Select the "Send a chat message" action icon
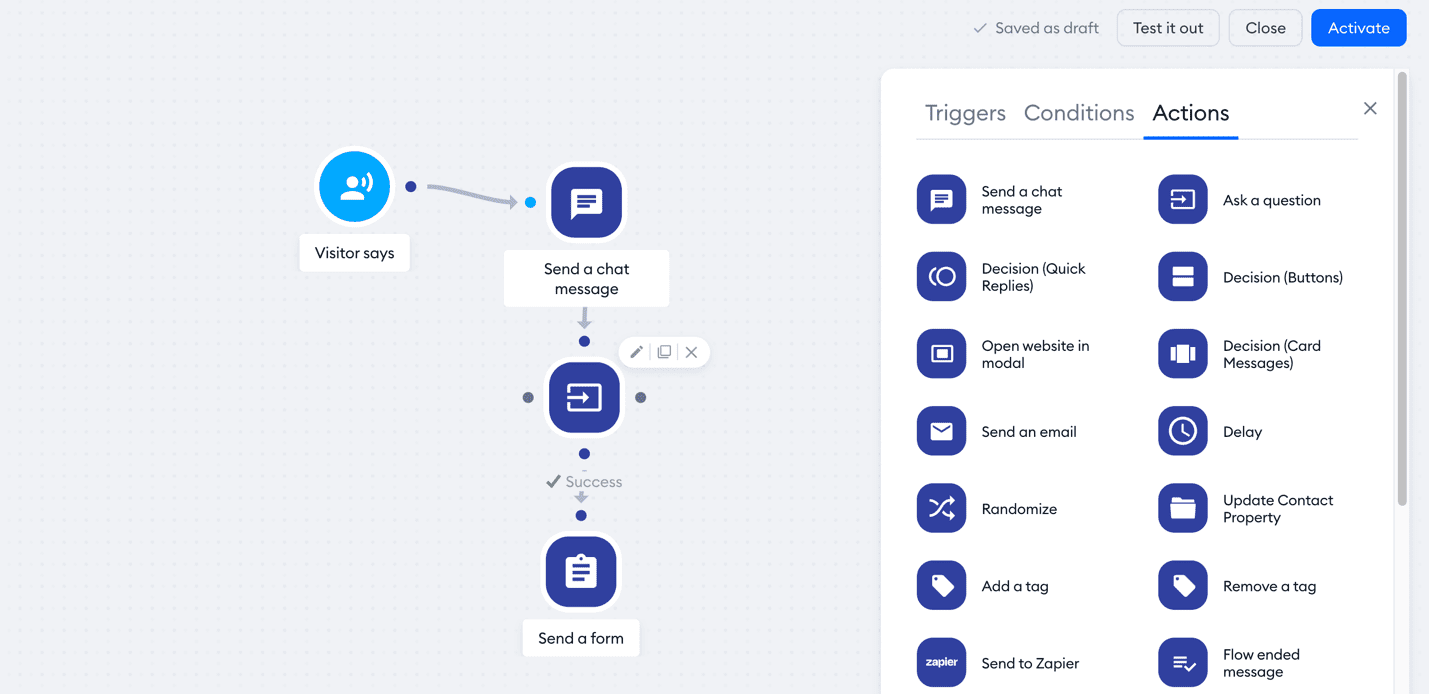 pyautogui.click(x=941, y=199)
